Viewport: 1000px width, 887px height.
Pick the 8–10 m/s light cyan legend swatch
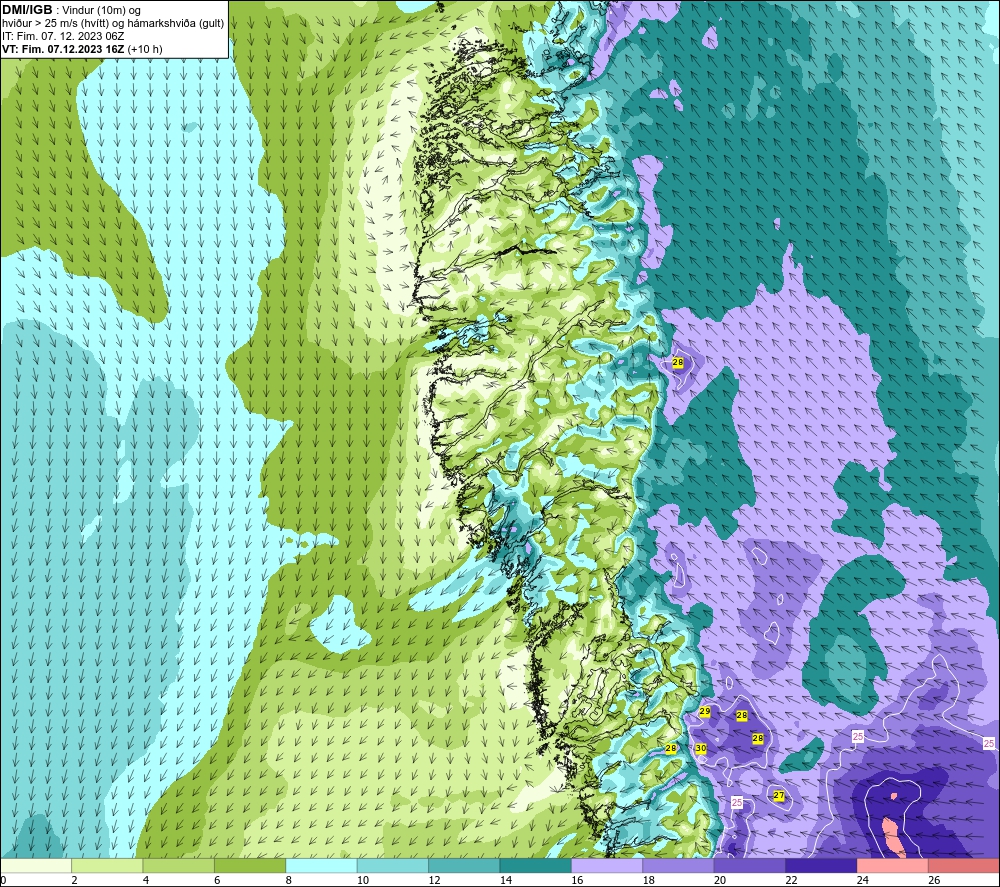pyautogui.click(x=321, y=866)
